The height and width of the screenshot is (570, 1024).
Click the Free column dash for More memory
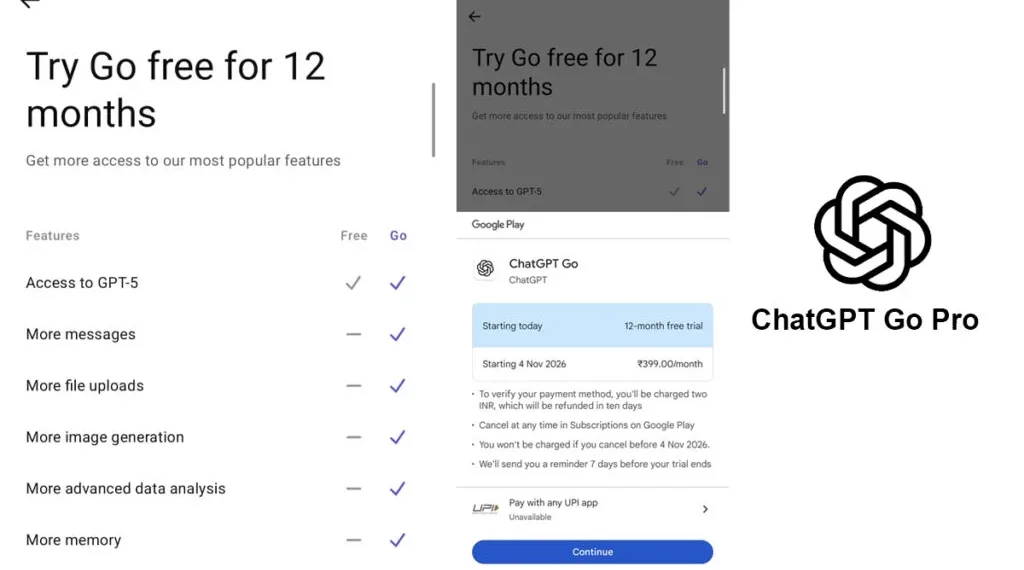pos(353,540)
